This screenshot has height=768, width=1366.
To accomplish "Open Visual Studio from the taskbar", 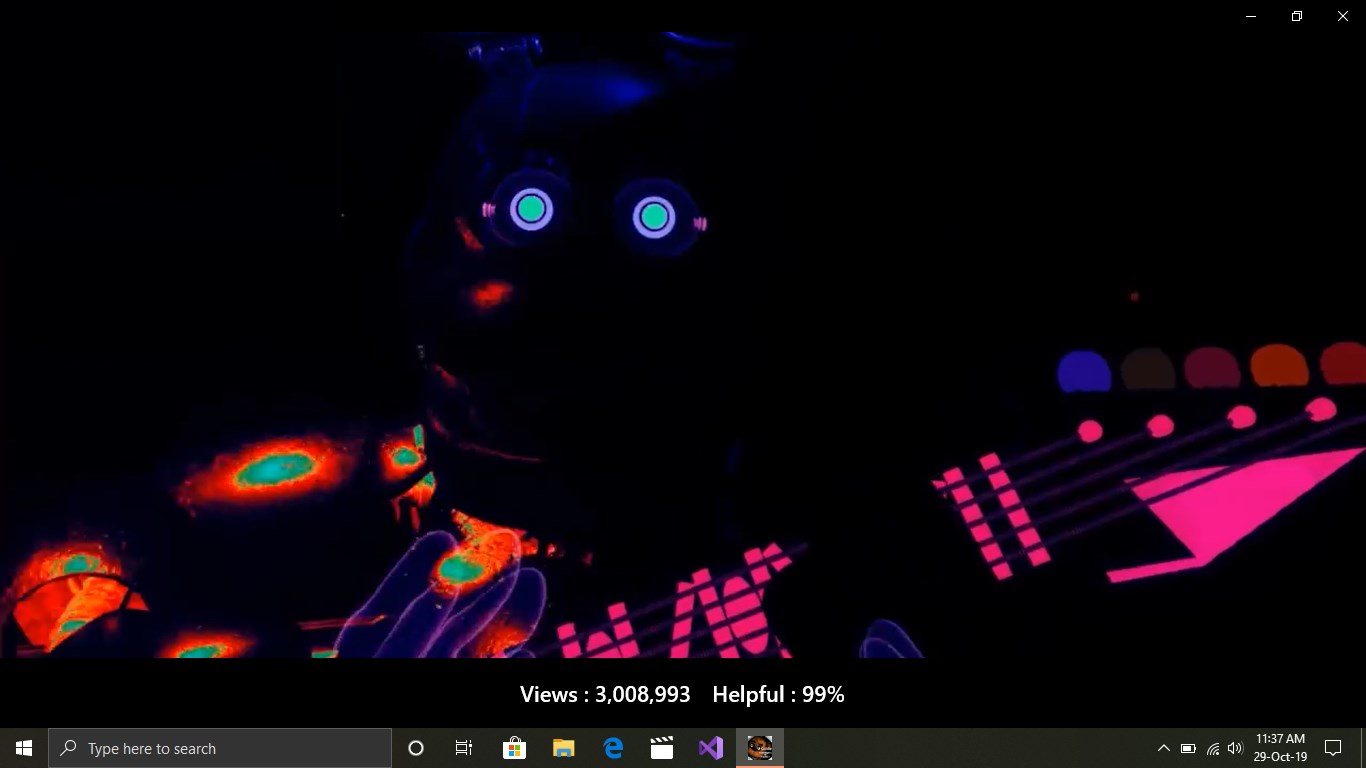I will 710,748.
